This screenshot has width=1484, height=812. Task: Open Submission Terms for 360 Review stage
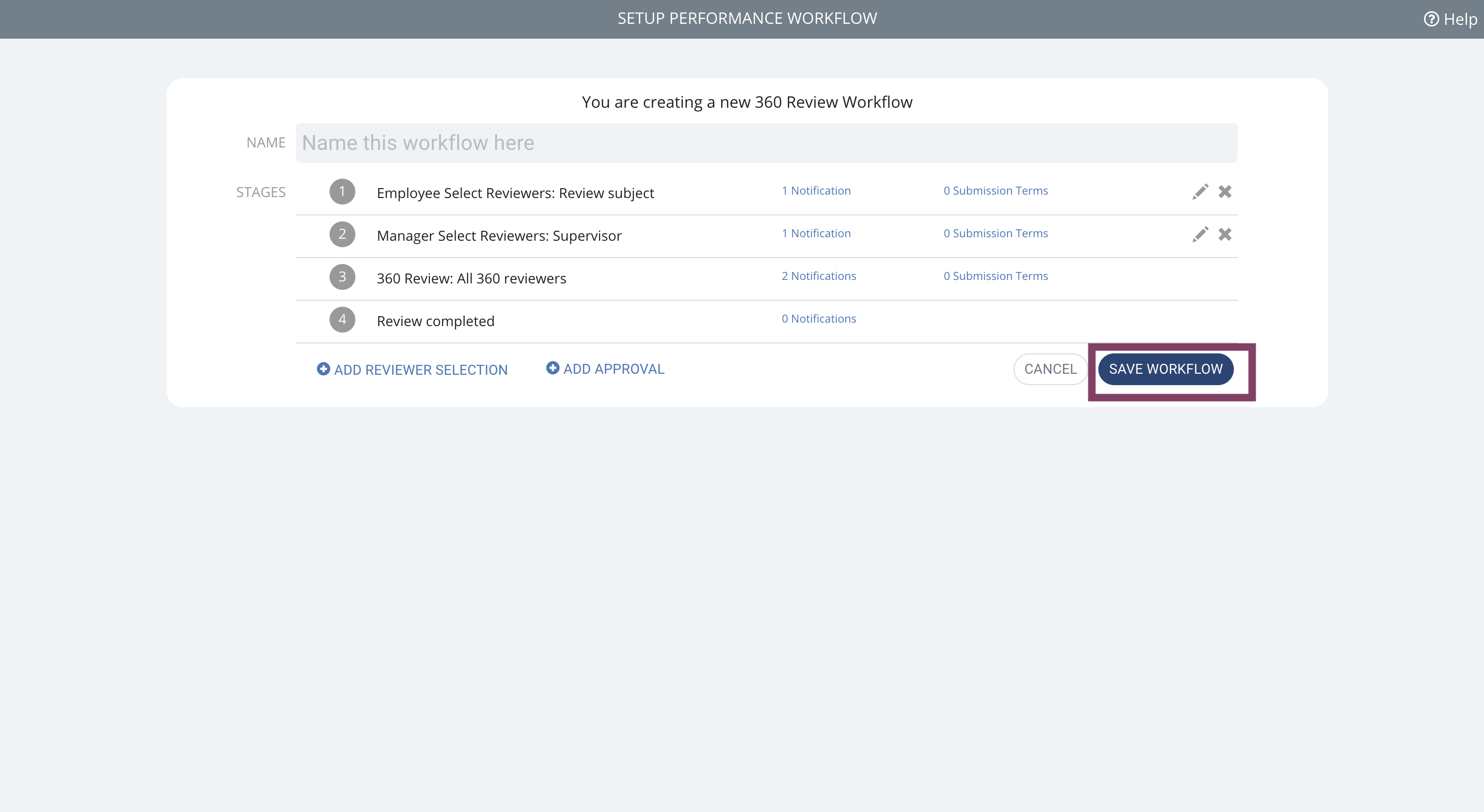coord(996,276)
